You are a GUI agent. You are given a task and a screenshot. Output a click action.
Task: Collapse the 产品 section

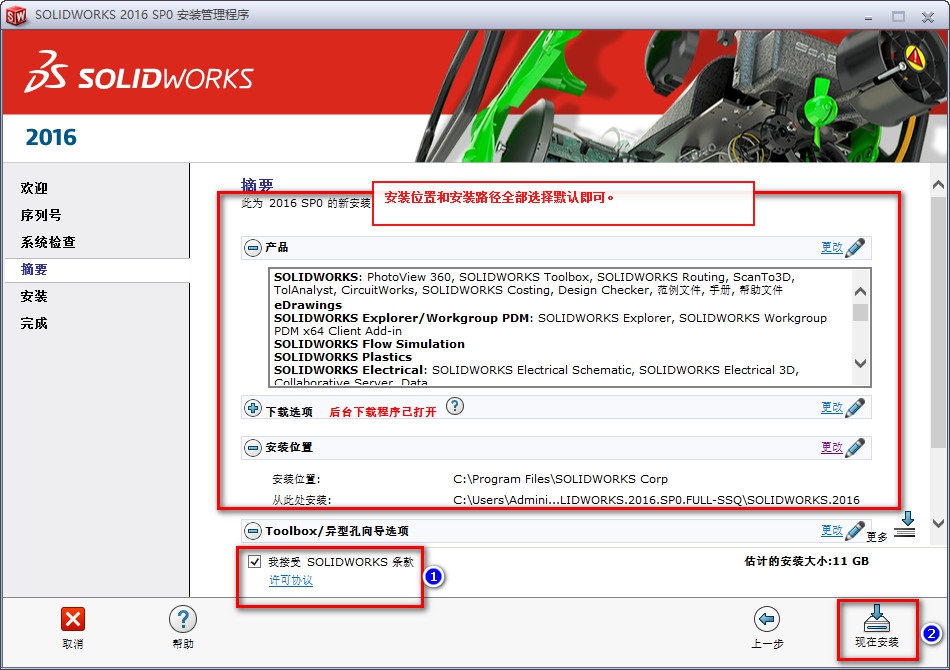253,247
